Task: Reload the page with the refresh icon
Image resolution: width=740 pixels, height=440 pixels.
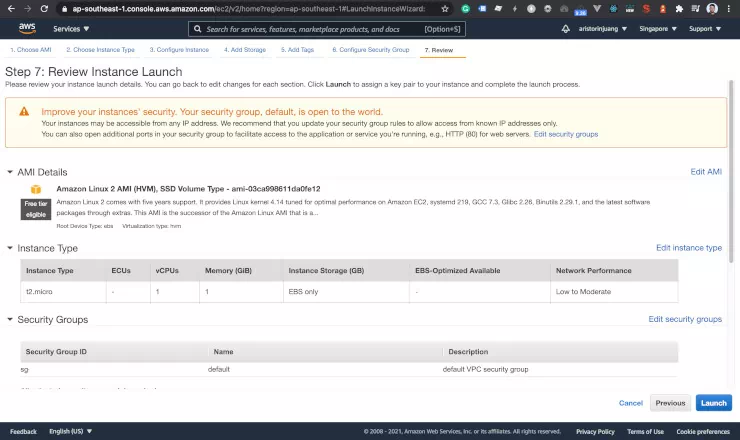Action: coord(44,8)
